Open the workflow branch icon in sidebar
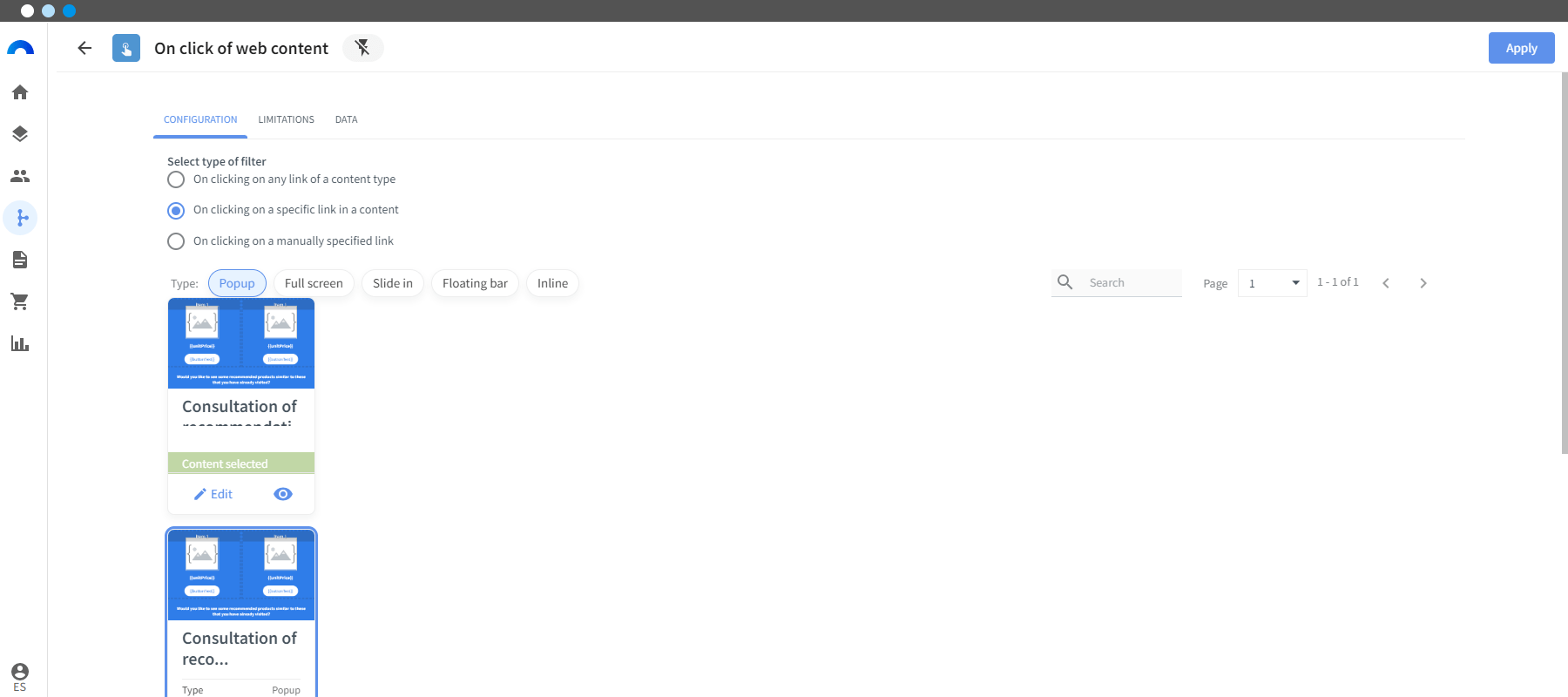Screen dimensions: 1568x697 (x=20, y=218)
